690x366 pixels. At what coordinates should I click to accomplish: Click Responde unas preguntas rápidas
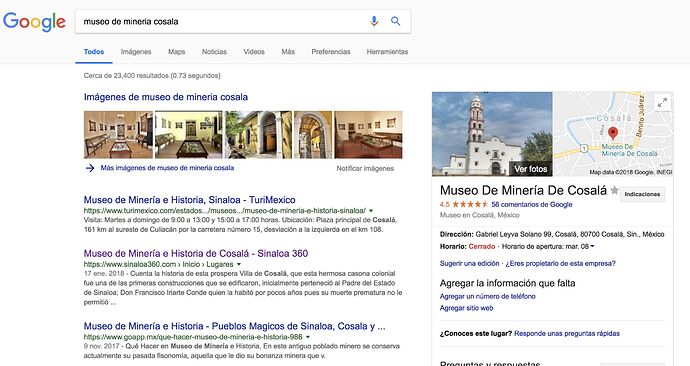coord(567,333)
